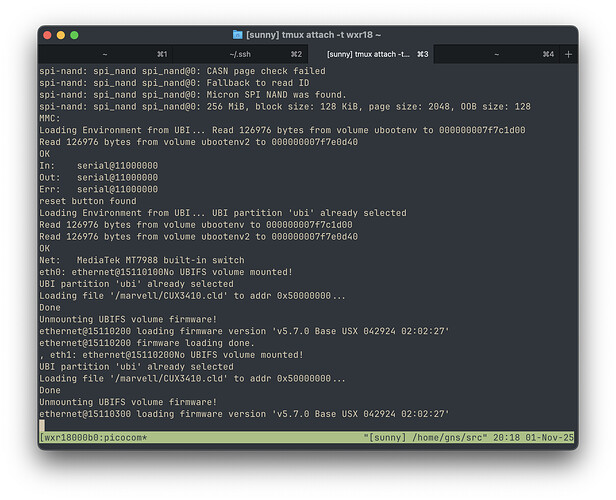The height and width of the screenshot is (500, 616).
Task: Click the 'reset button found' line
Action: 88,201
